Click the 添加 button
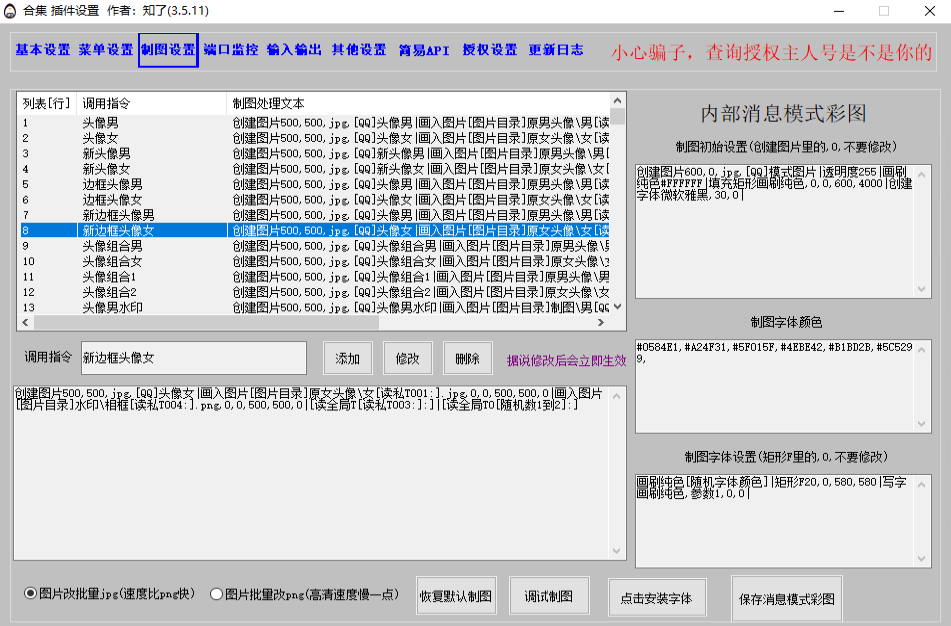 pyautogui.click(x=348, y=358)
